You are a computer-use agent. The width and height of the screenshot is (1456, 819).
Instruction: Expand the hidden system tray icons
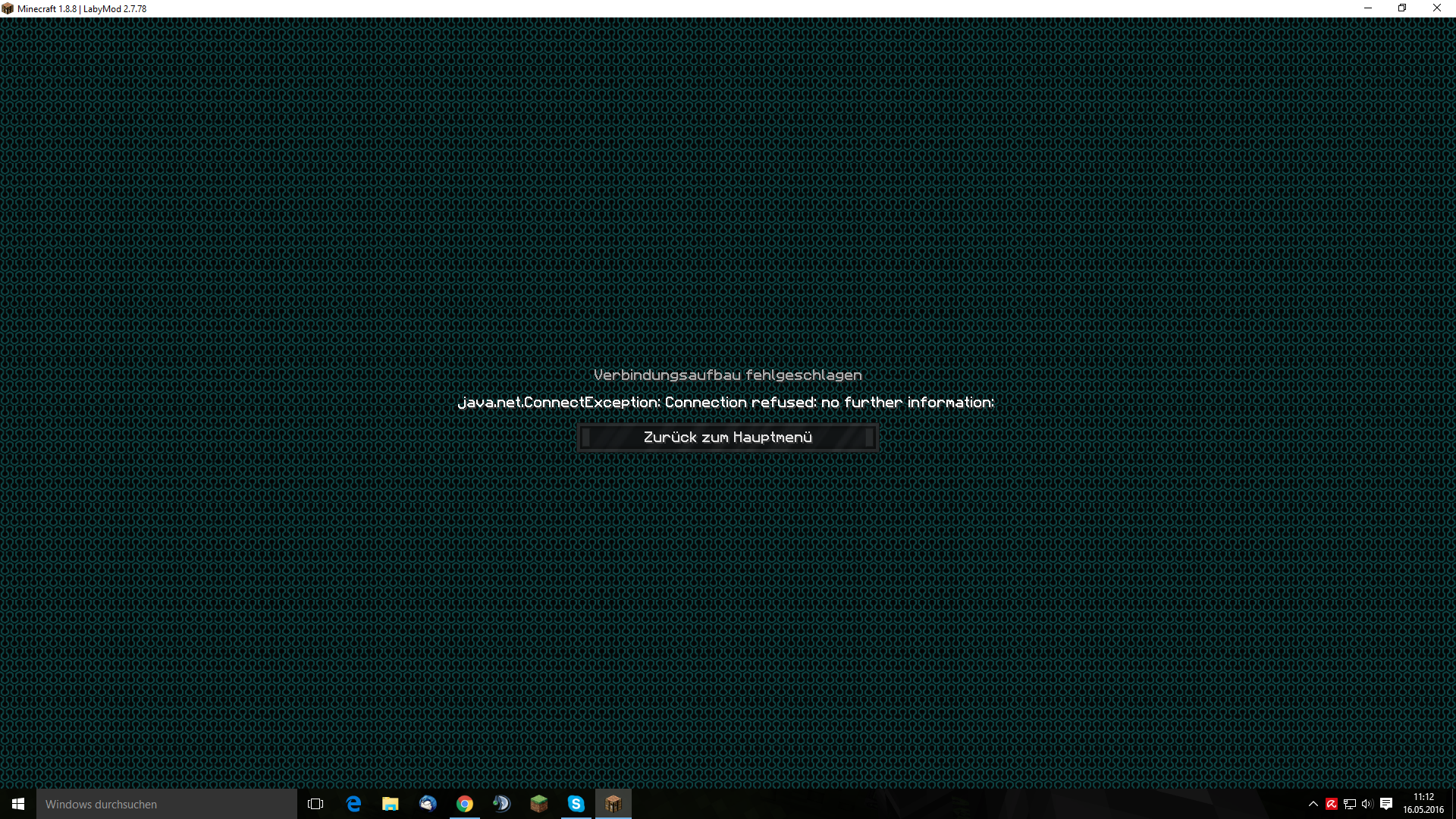[1313, 804]
